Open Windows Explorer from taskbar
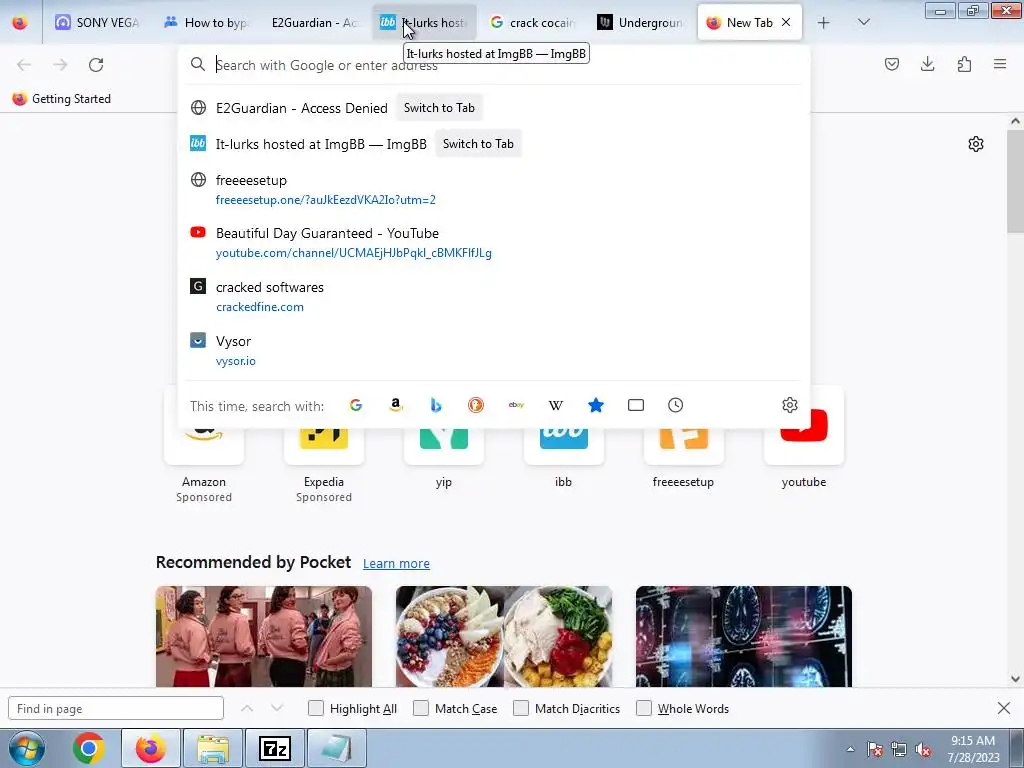This screenshot has height=768, width=1024. tap(213, 748)
